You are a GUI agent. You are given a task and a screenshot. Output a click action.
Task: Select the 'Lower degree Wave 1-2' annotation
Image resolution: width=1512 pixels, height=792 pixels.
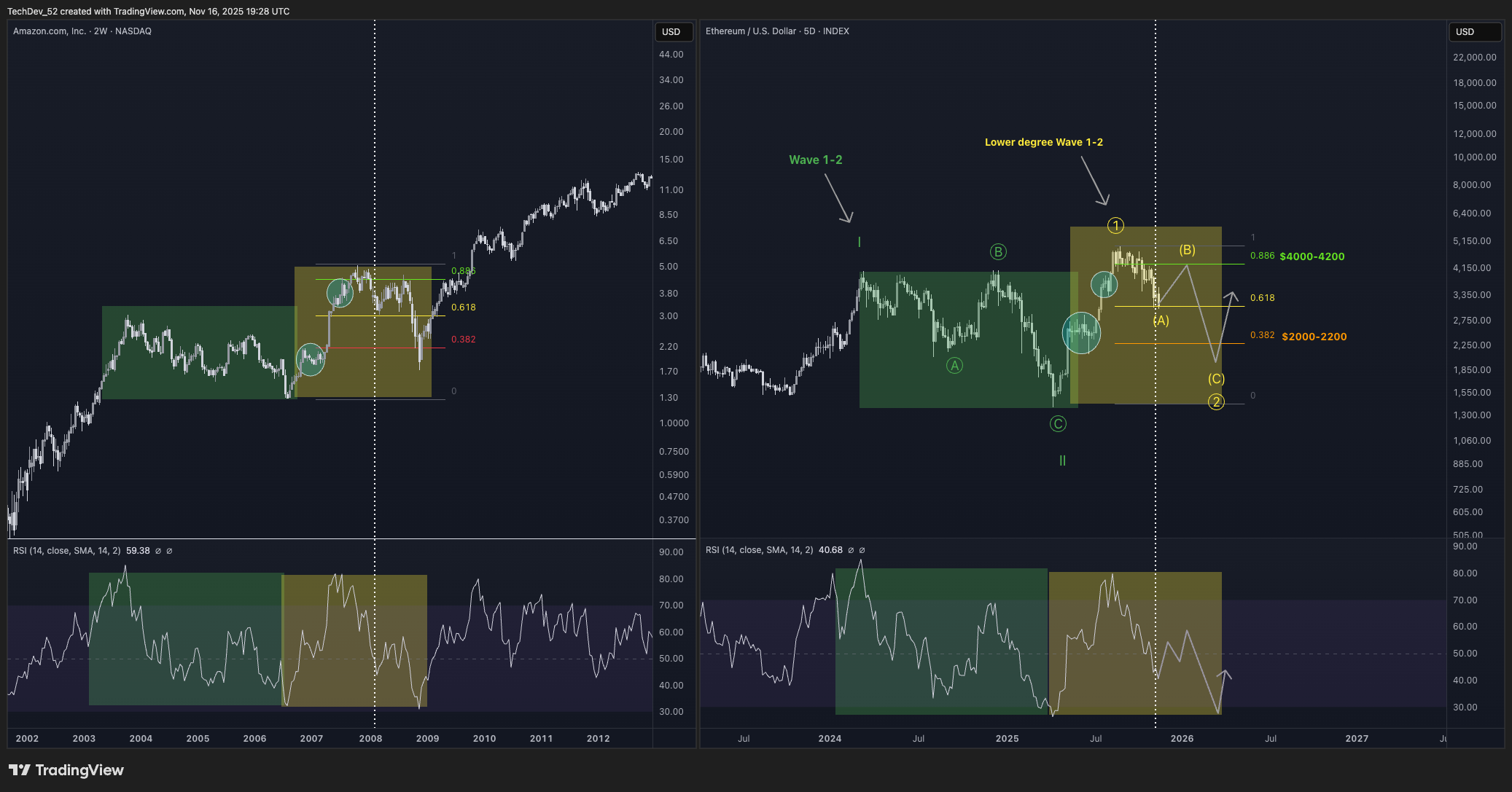pyautogui.click(x=1043, y=142)
